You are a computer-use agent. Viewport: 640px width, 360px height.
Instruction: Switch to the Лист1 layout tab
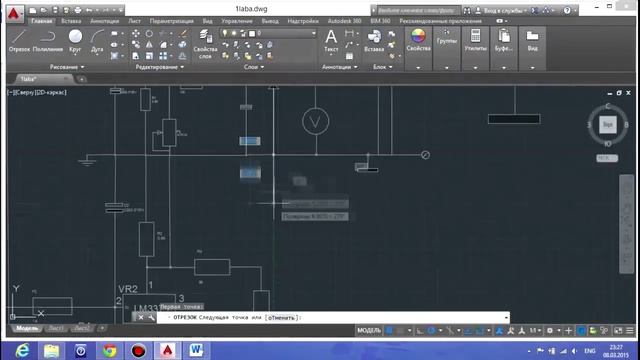point(56,328)
